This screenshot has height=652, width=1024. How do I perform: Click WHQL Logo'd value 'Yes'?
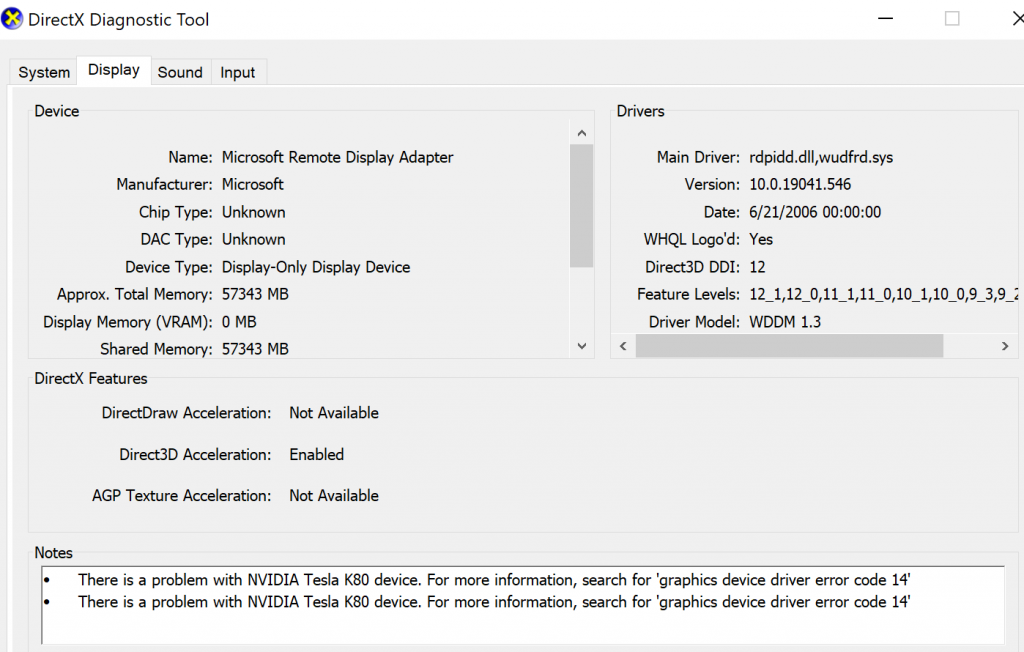761,240
